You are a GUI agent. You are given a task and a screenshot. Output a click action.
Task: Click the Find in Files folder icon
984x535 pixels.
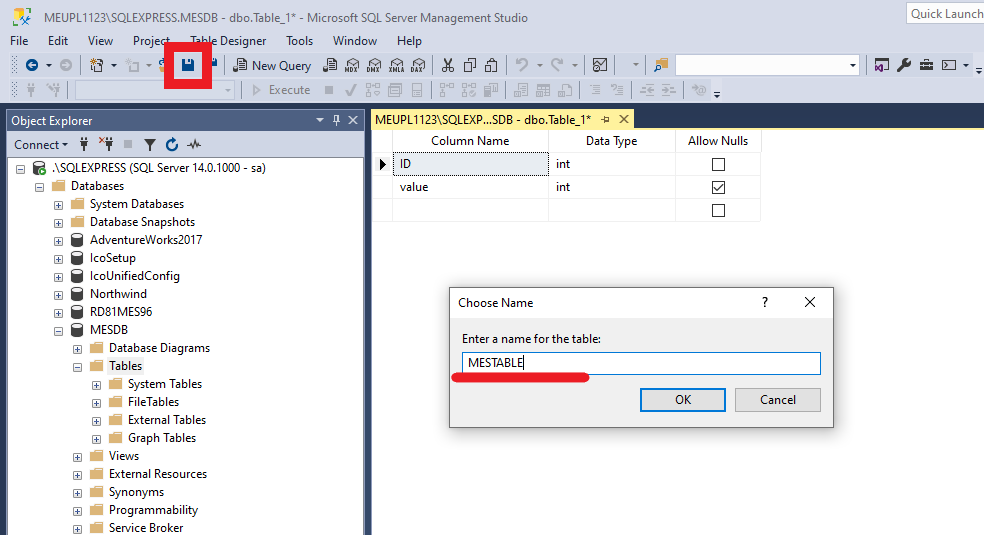pos(661,65)
